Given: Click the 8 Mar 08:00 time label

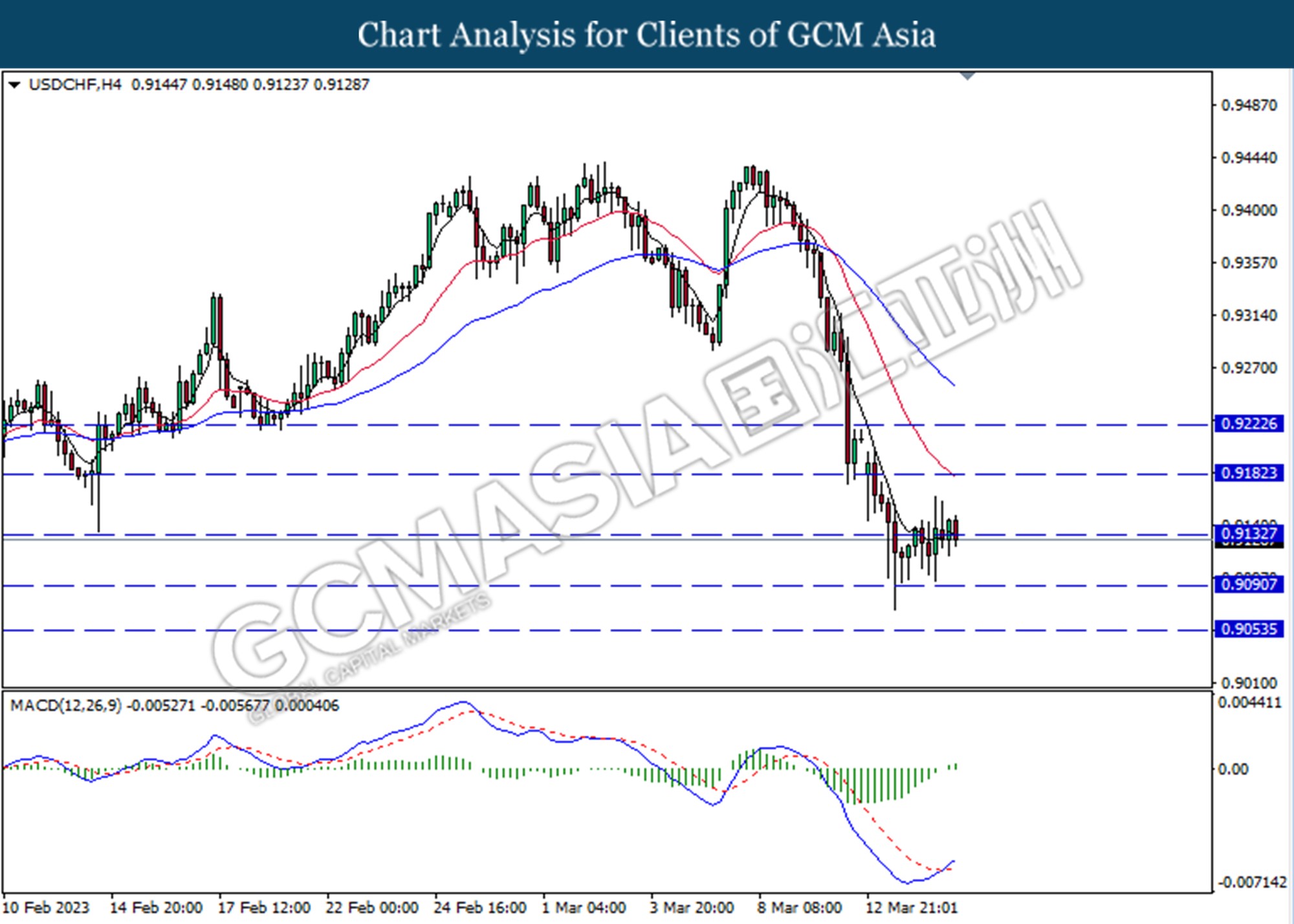Looking at the screenshot, I should (x=800, y=908).
